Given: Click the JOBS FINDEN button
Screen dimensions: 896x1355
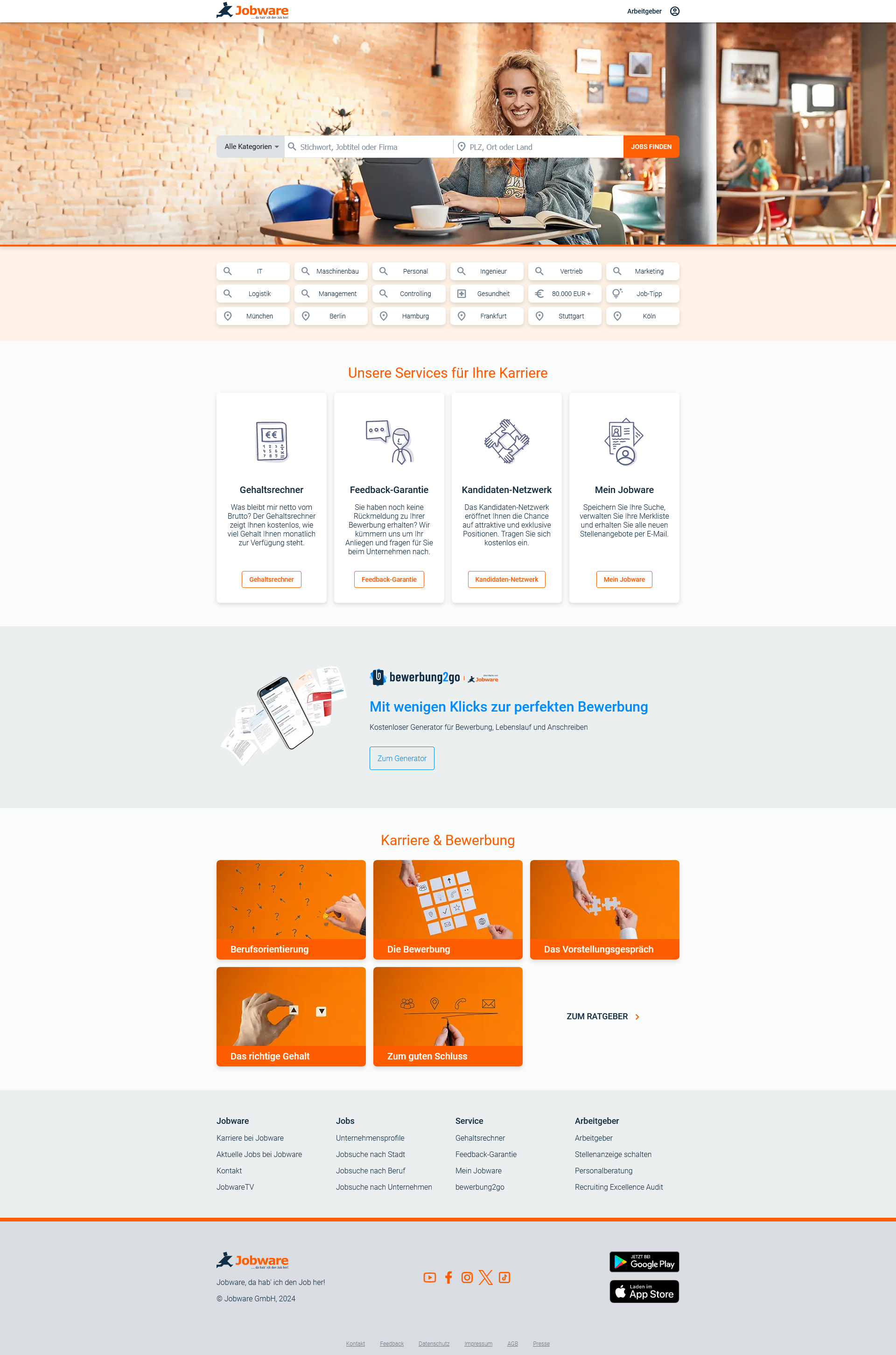Looking at the screenshot, I should click(x=651, y=147).
